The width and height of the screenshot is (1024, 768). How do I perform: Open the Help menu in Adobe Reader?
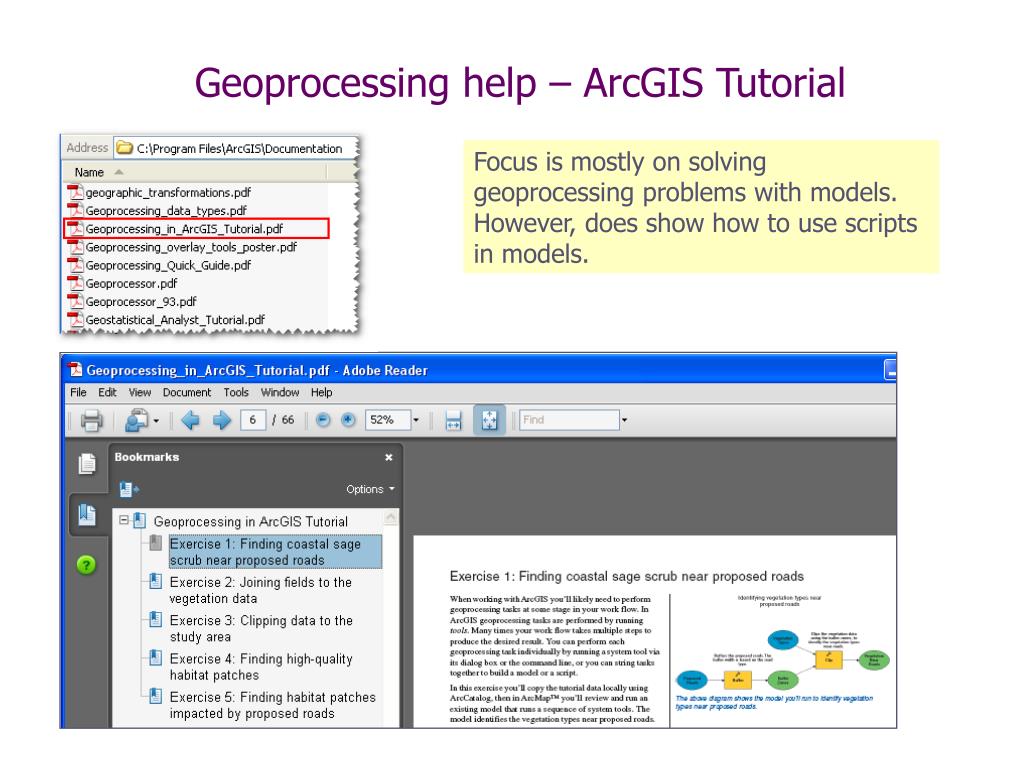pyautogui.click(x=321, y=392)
